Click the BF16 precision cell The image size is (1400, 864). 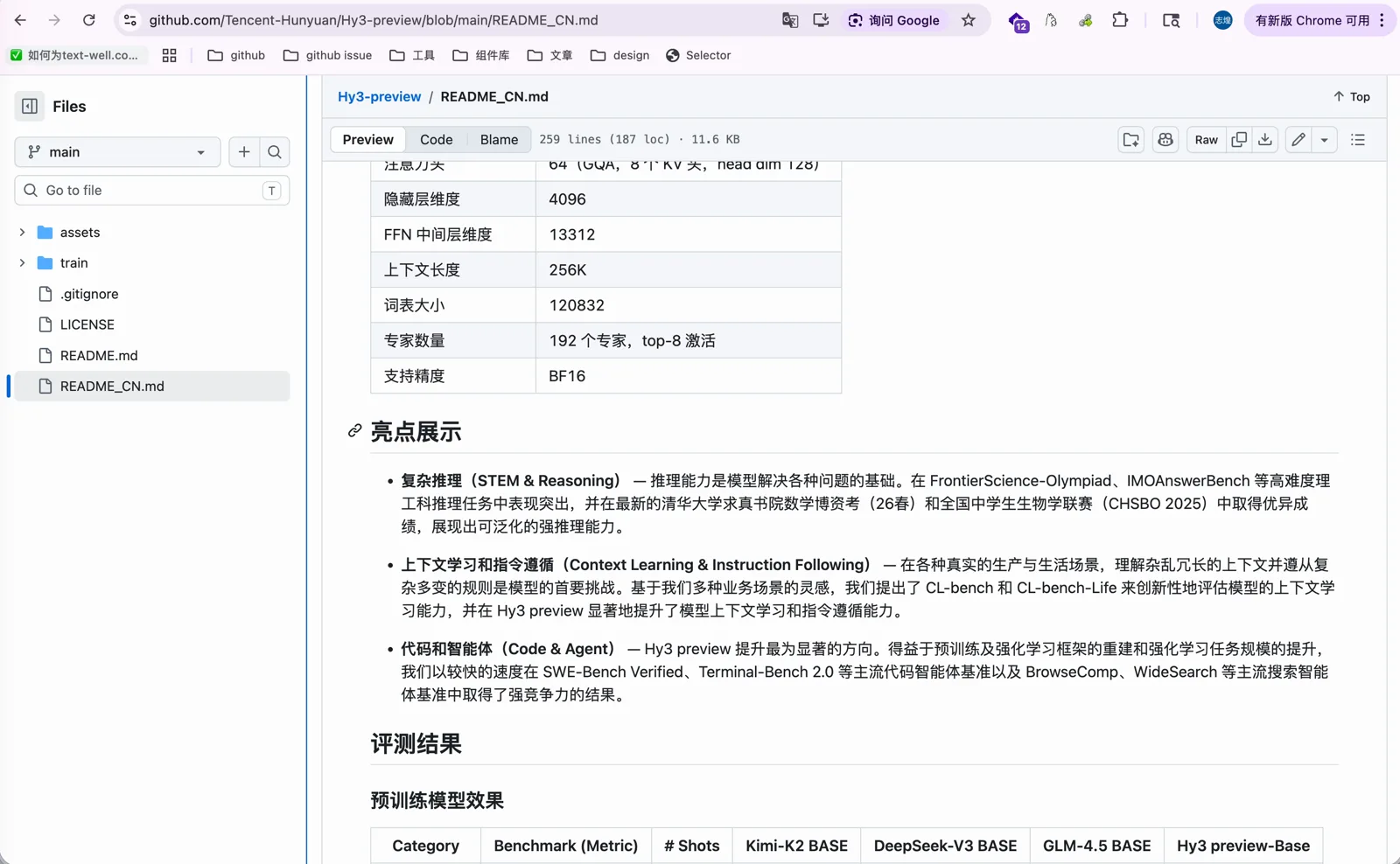pos(689,376)
